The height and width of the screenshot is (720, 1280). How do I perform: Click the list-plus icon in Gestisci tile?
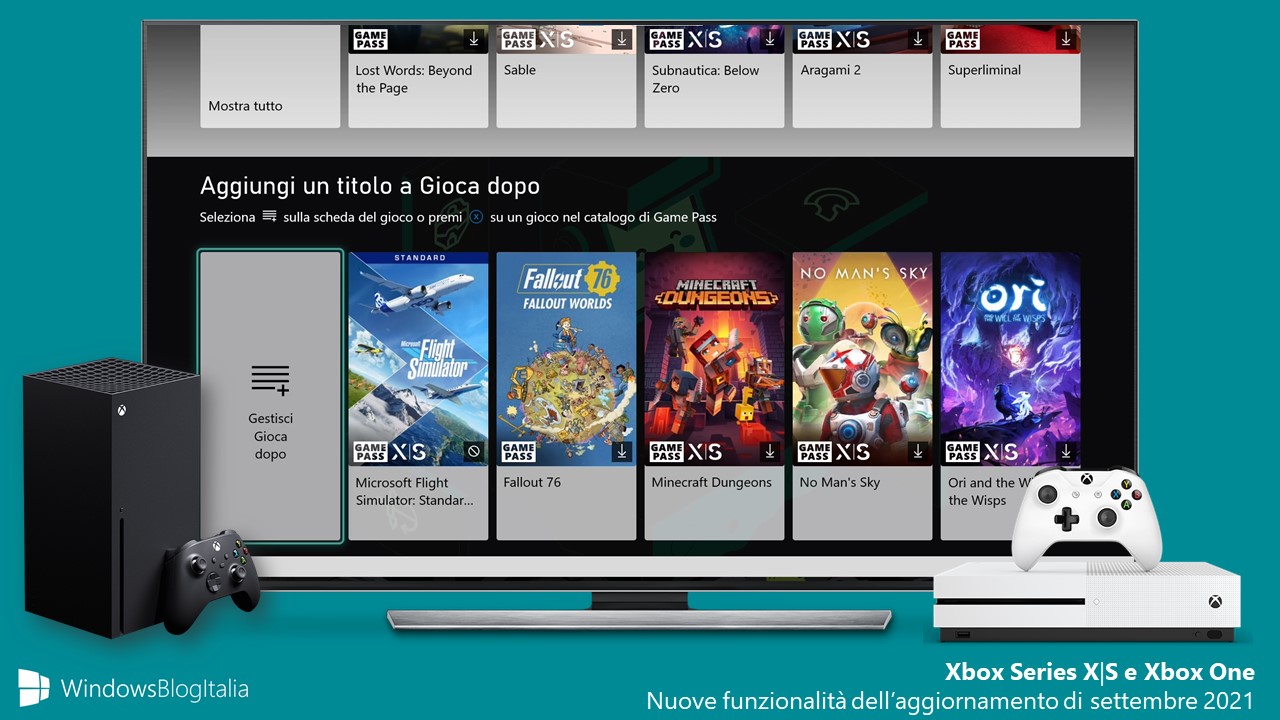pyautogui.click(x=270, y=380)
